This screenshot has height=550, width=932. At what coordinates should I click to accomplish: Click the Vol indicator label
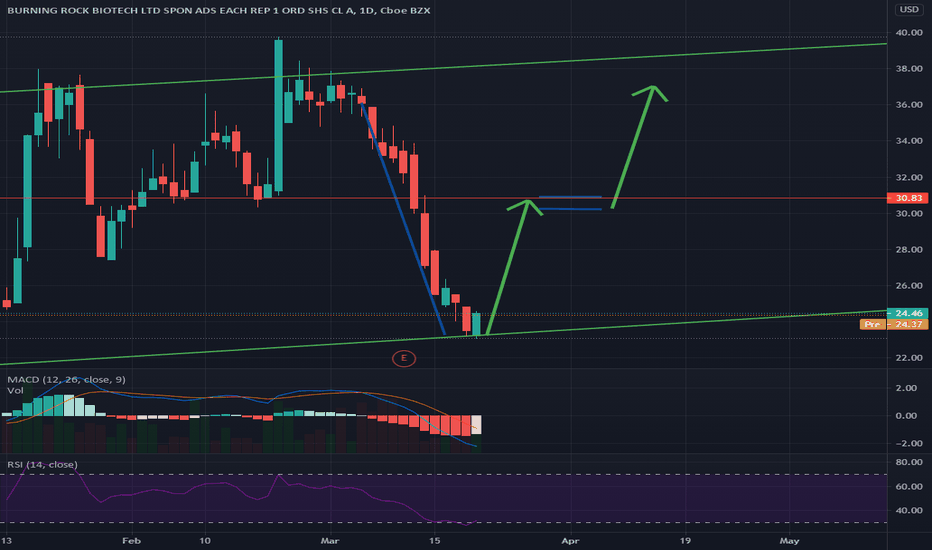pos(15,391)
